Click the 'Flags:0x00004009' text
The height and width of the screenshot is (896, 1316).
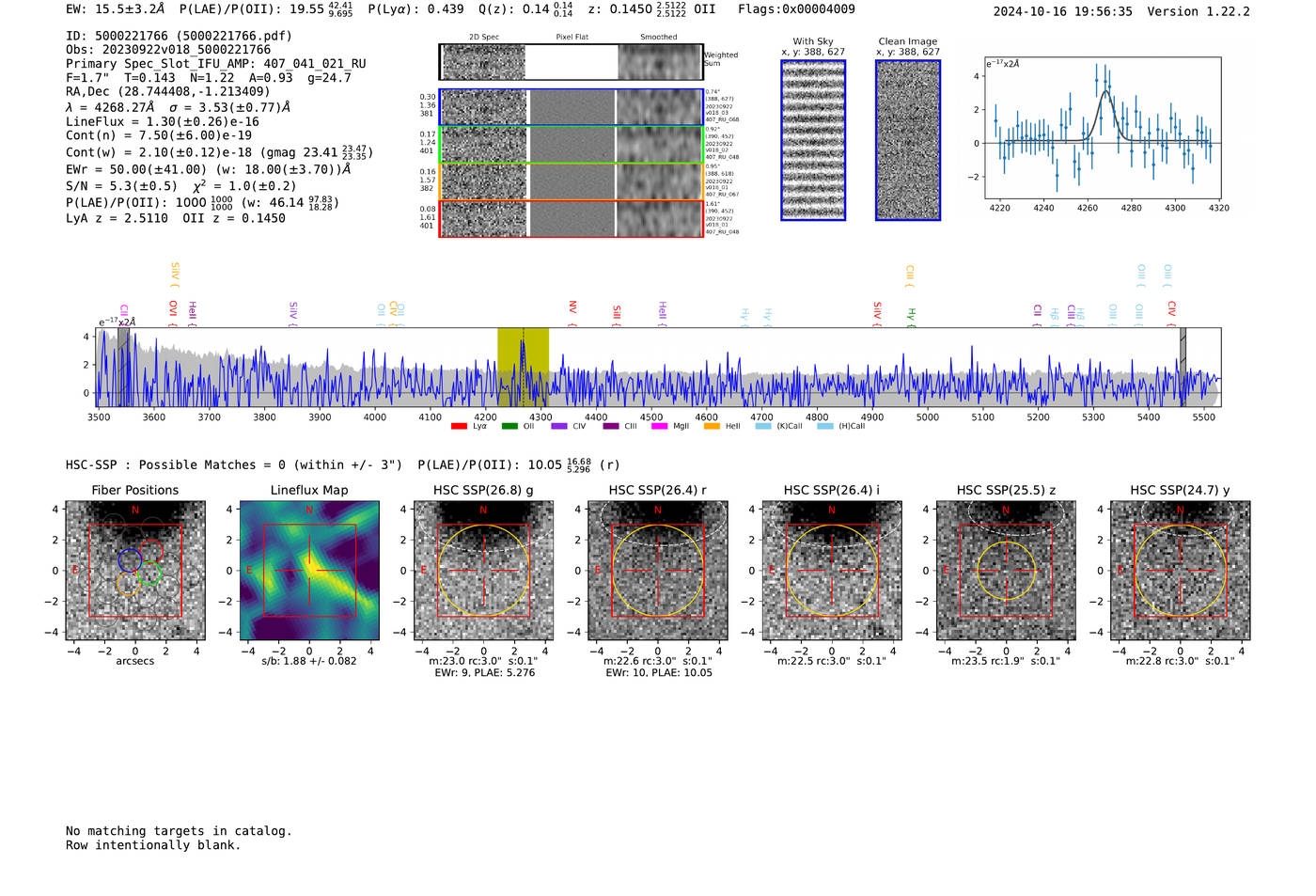coord(796,9)
